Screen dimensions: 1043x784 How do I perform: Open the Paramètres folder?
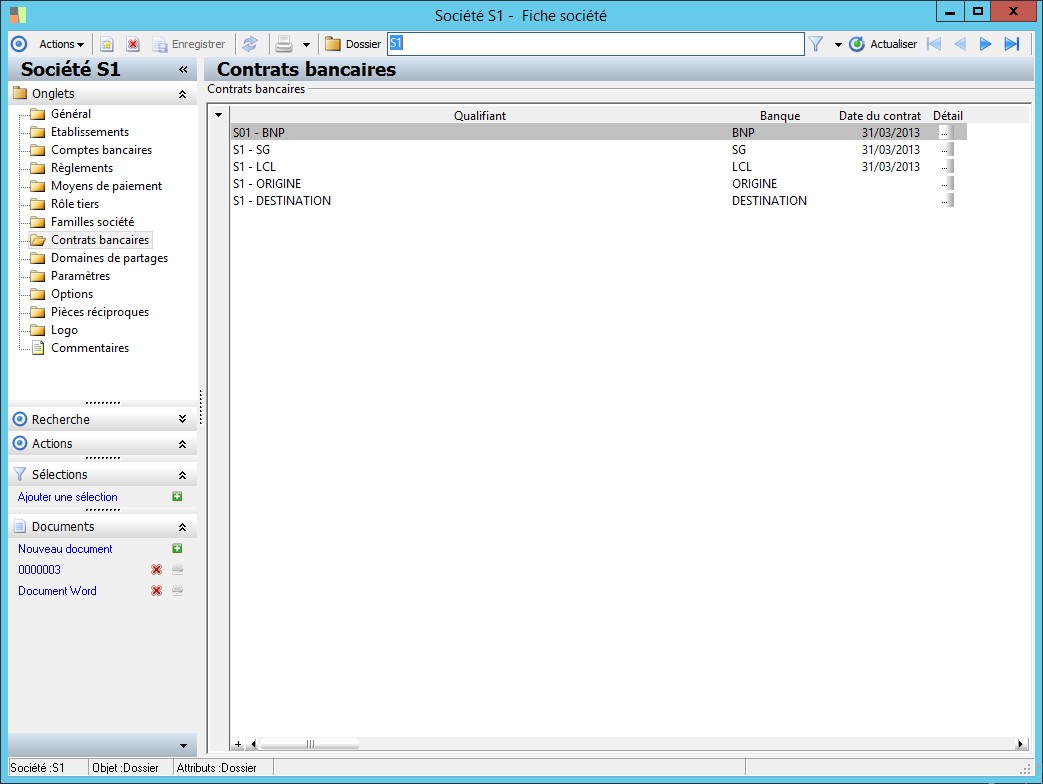[x=80, y=275]
